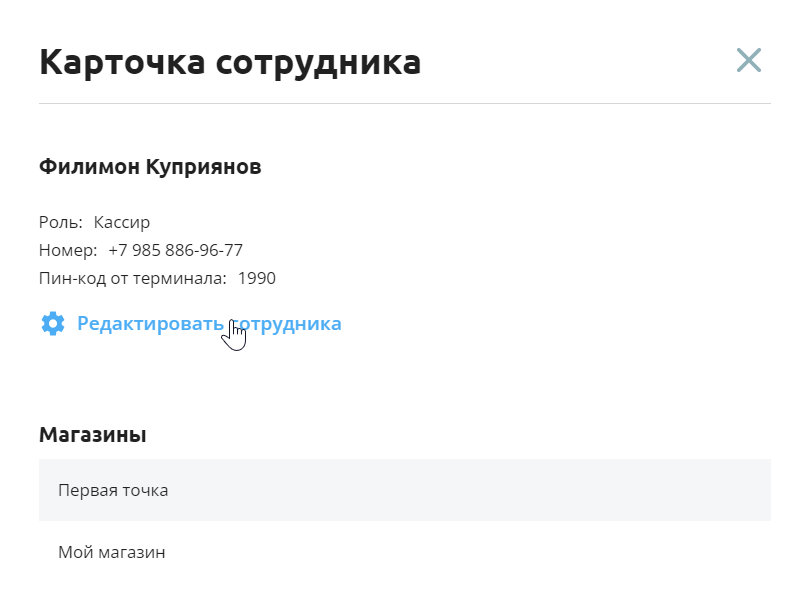Viewport: 809px width, 612px height.
Task: Select the Мой магазин store row
Action: tap(404, 552)
